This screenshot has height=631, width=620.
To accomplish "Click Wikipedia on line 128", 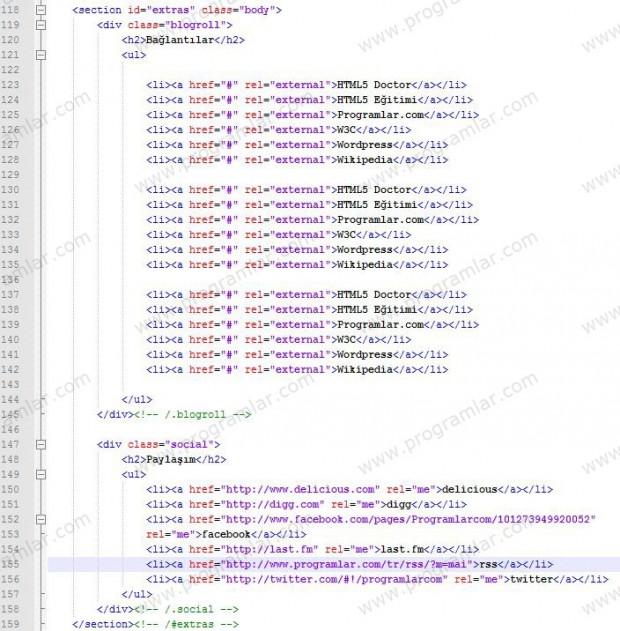I will pyautogui.click(x=365, y=160).
